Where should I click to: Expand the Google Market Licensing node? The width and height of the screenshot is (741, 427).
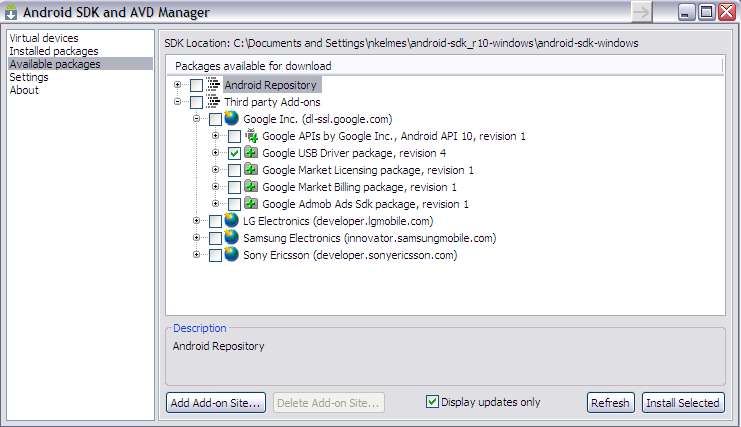(215, 170)
